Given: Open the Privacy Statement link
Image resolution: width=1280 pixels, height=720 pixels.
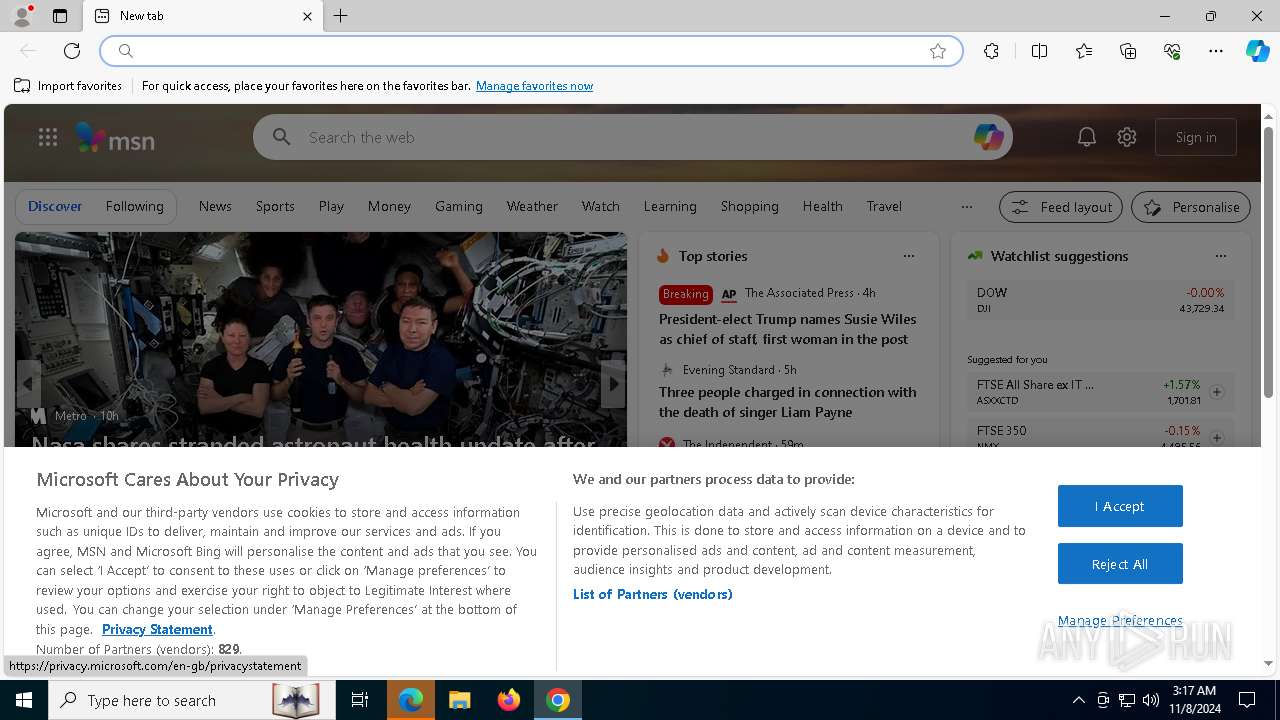Looking at the screenshot, I should click(x=157, y=629).
